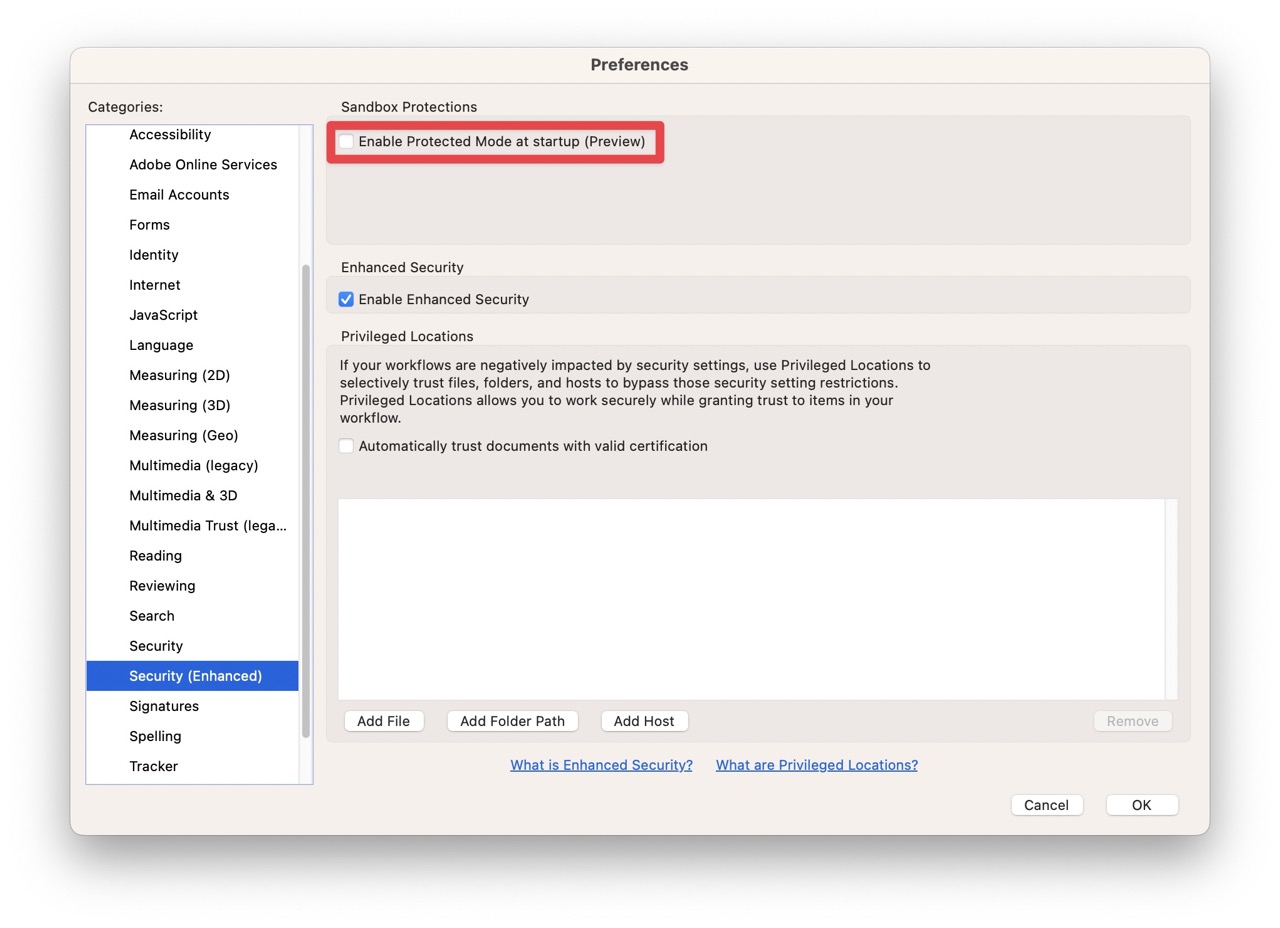
Task: Select the Reviewing category
Action: pyautogui.click(x=162, y=585)
